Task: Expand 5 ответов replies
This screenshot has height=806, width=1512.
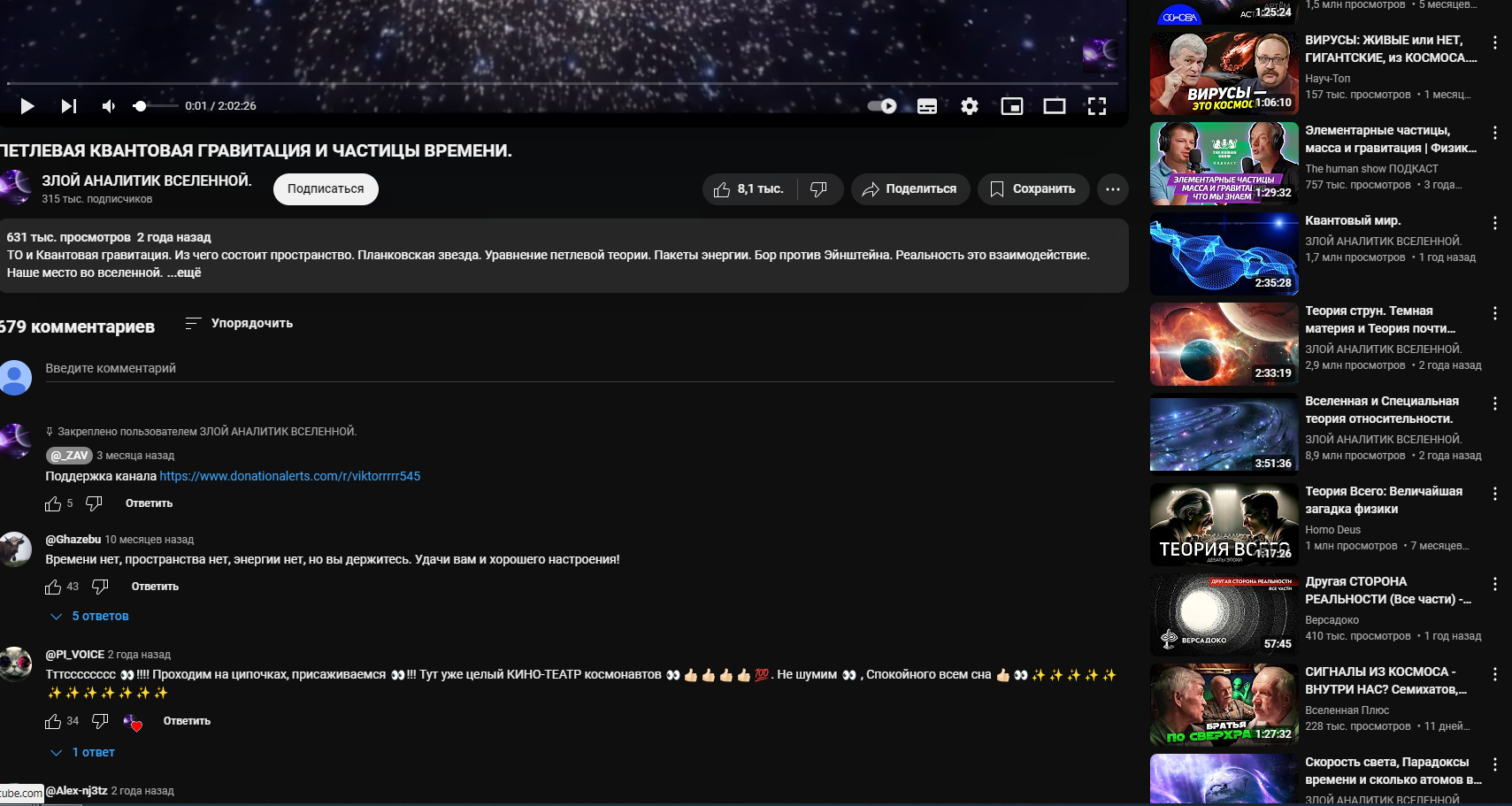Action: [x=89, y=617]
